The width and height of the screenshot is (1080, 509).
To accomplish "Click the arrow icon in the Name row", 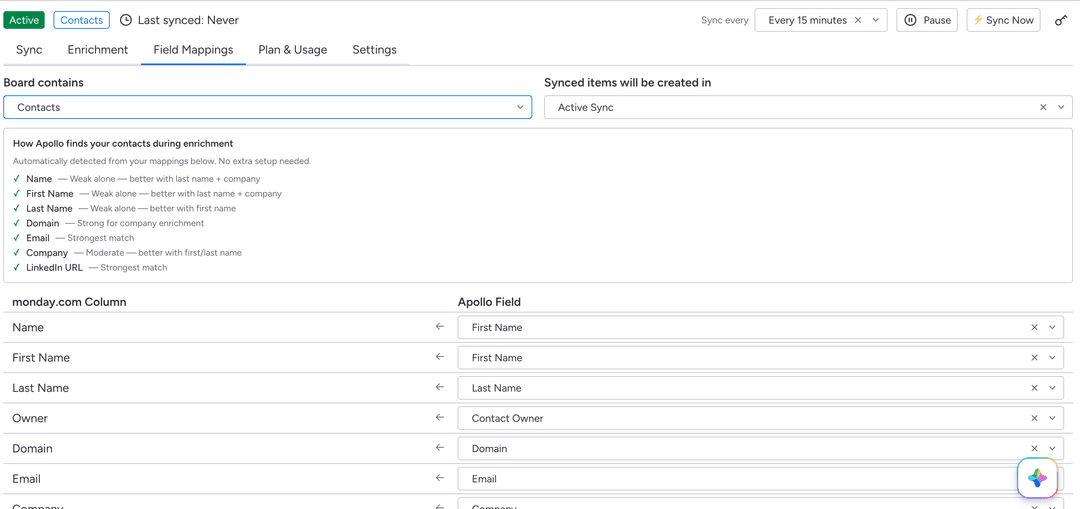I will [x=440, y=327].
